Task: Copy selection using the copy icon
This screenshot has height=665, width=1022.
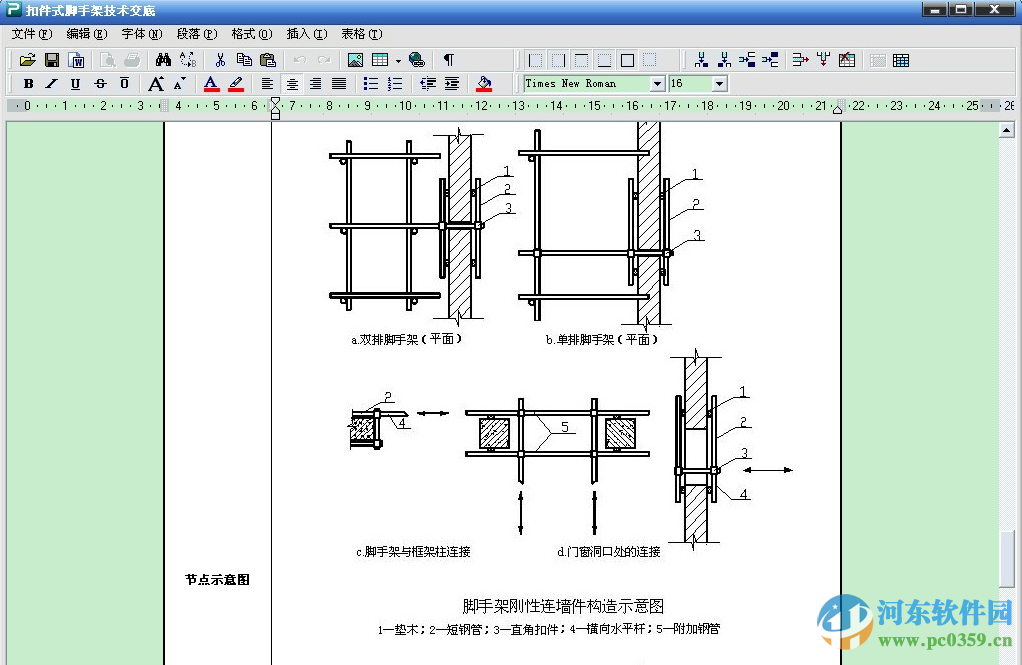Action: click(244, 60)
